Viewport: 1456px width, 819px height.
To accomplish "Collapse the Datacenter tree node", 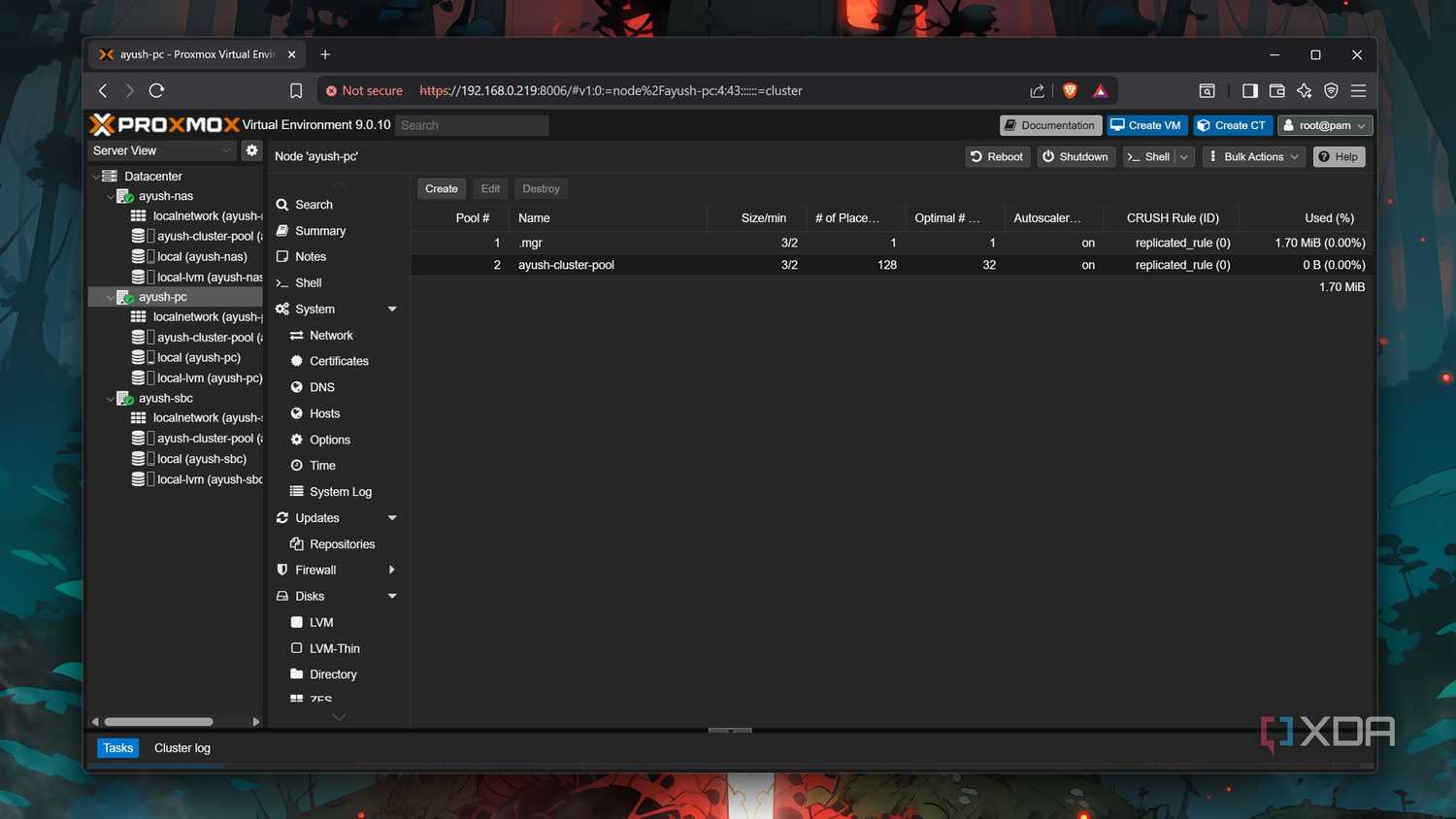I will [x=95, y=176].
